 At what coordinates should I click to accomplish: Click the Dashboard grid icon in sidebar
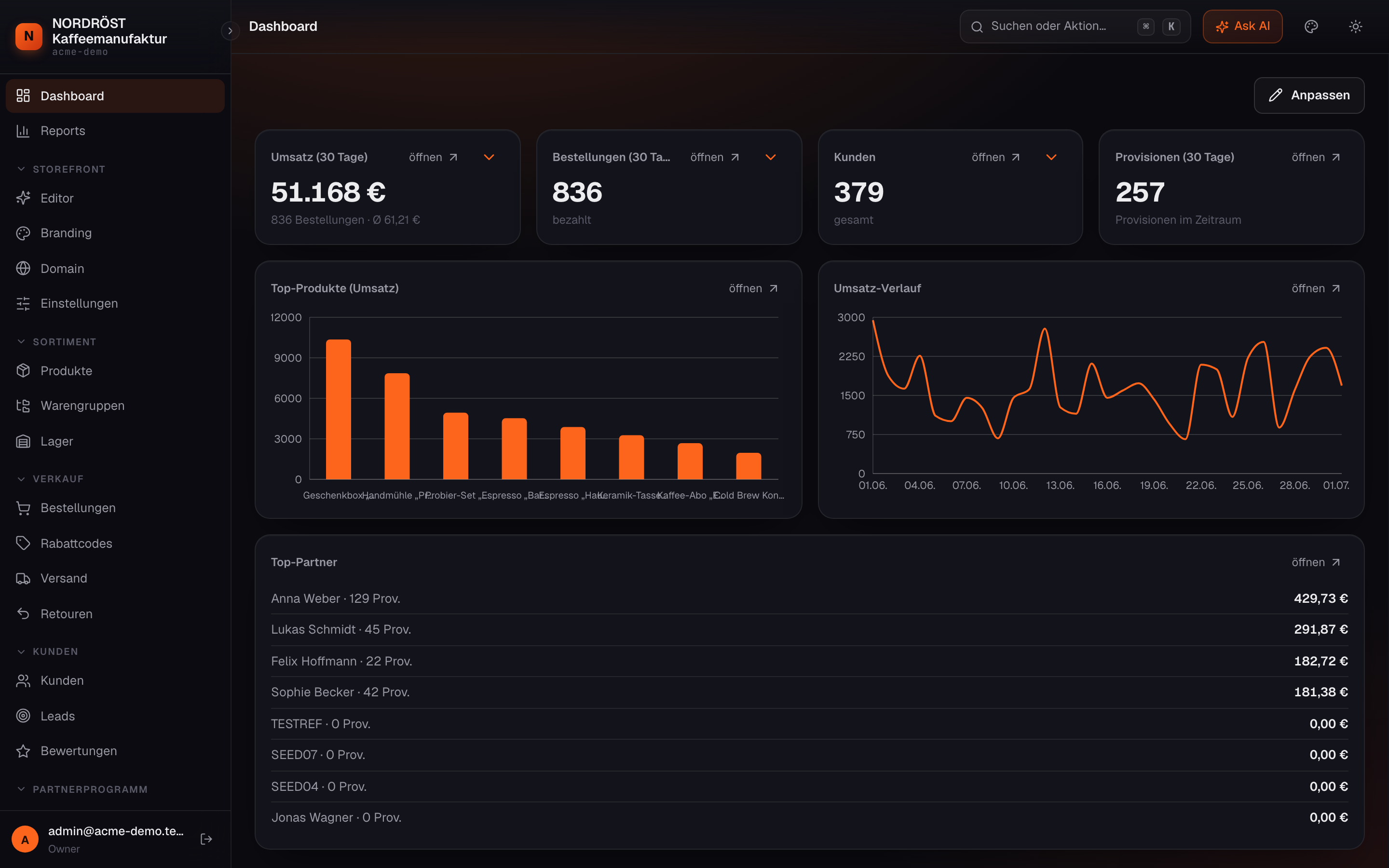[23, 96]
